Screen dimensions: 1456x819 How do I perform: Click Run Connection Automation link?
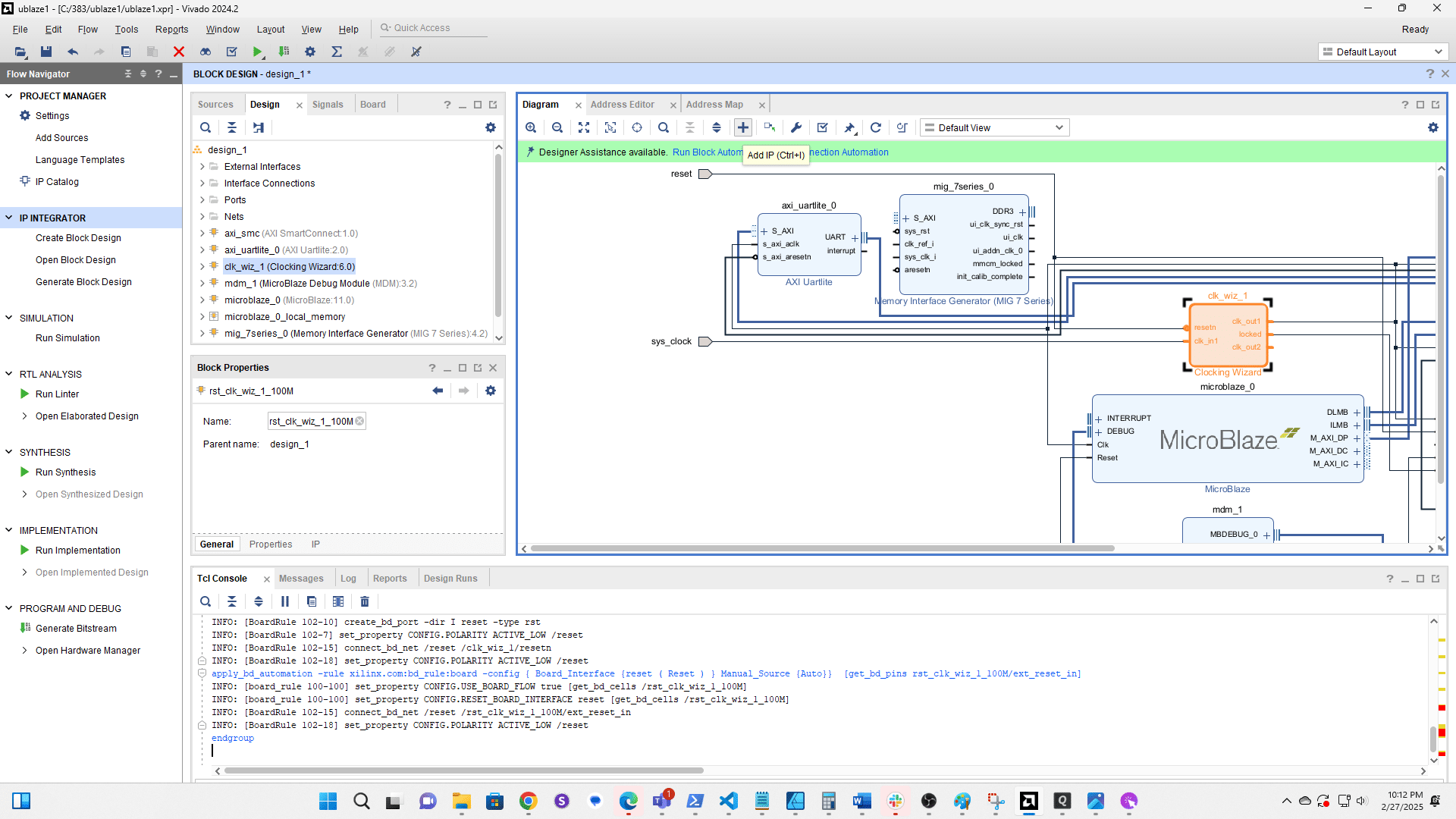849,152
